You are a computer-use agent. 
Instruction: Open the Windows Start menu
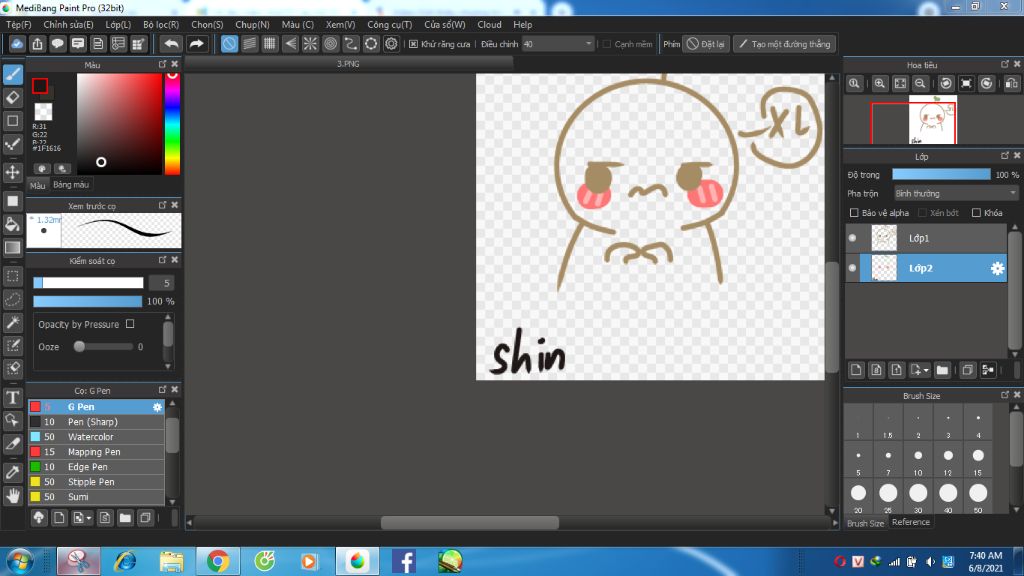[20, 562]
